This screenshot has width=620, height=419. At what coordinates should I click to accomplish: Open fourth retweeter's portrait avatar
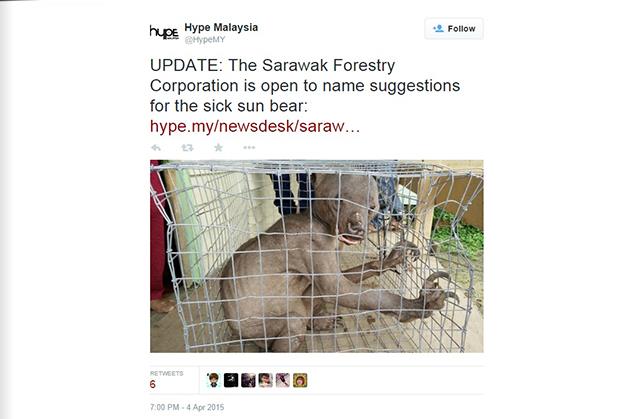pos(265,380)
